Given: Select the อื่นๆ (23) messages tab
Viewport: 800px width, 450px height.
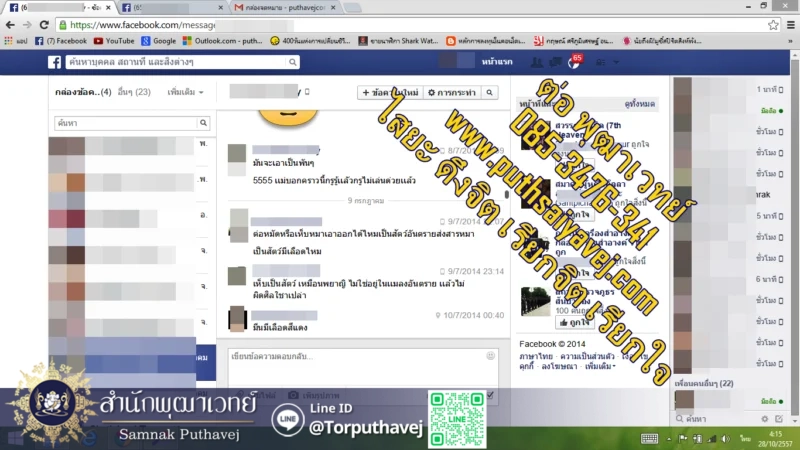Looking at the screenshot, I should click(x=134, y=92).
